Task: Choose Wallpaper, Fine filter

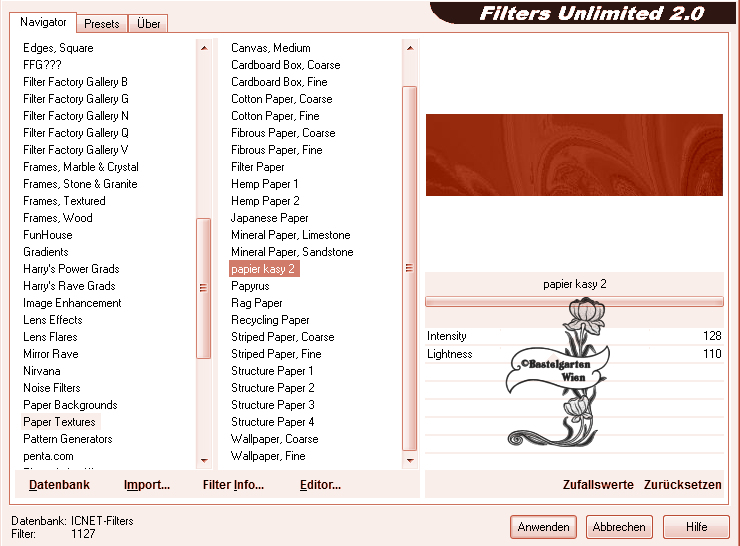Action: pyautogui.click(x=268, y=455)
